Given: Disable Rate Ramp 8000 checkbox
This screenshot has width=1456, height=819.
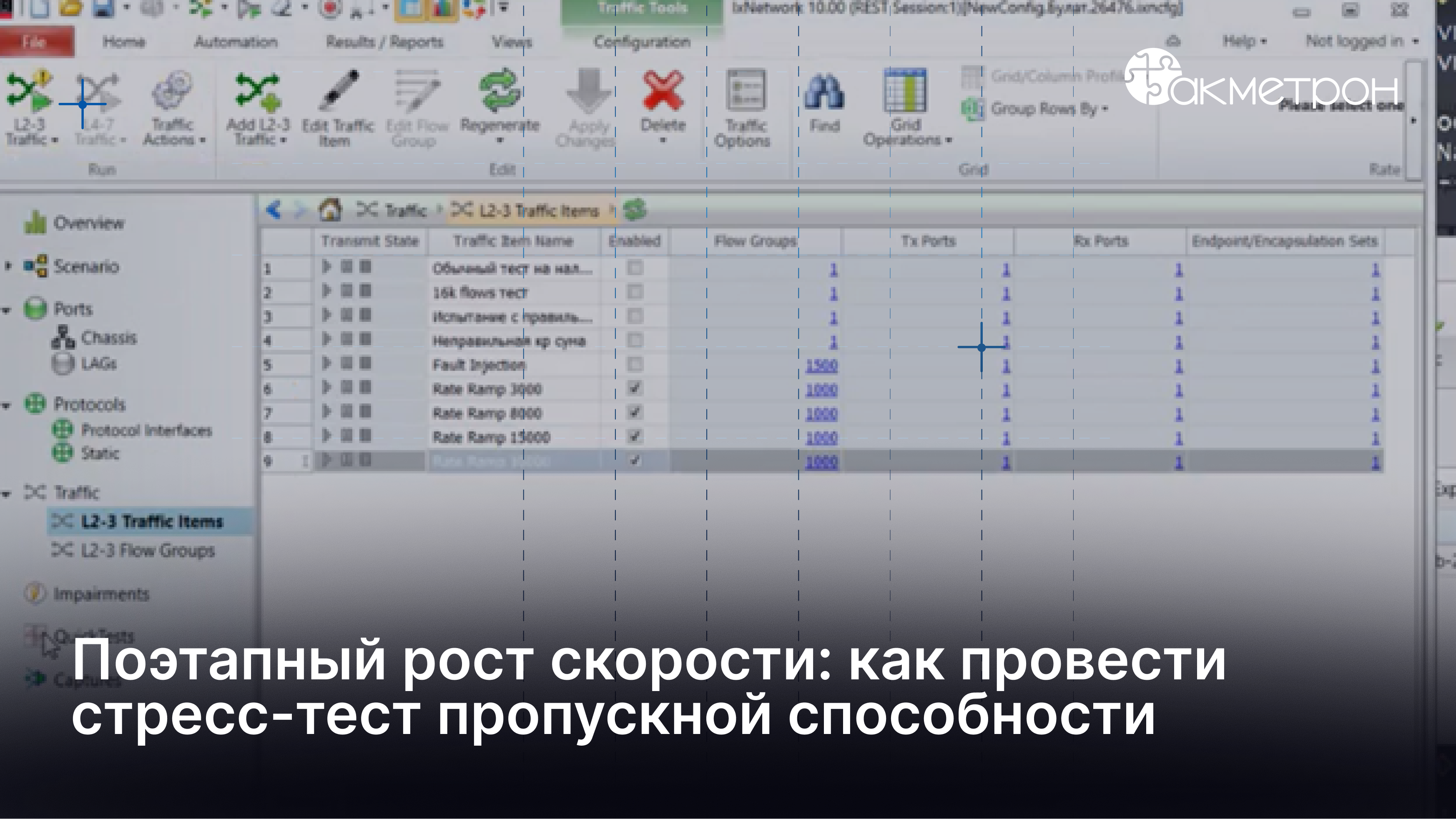Looking at the screenshot, I should click(635, 412).
